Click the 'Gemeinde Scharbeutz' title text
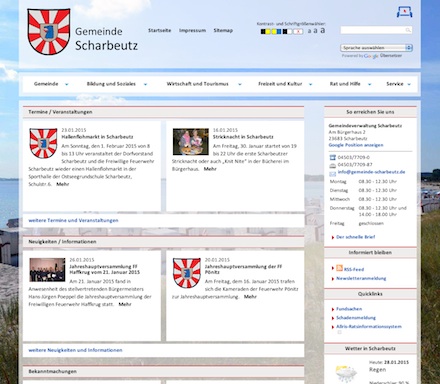440x384 pixels. (x=106, y=39)
